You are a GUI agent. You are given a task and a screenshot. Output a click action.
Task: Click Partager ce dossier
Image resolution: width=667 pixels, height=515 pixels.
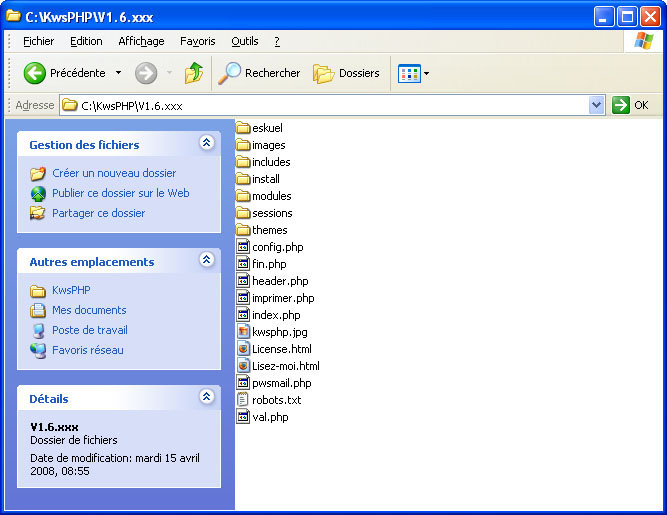pos(99,213)
